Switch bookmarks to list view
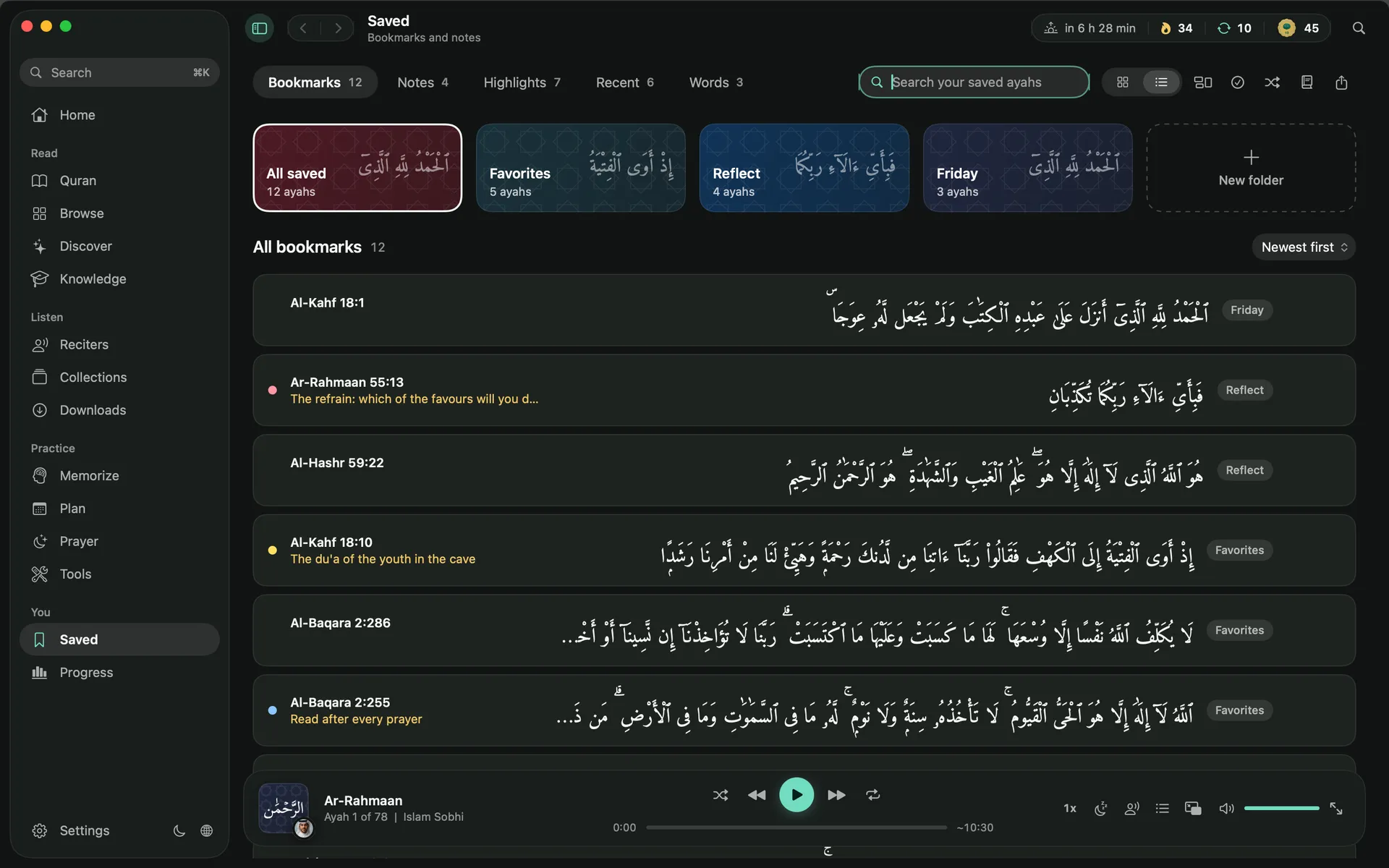The image size is (1389, 868). tap(1161, 82)
